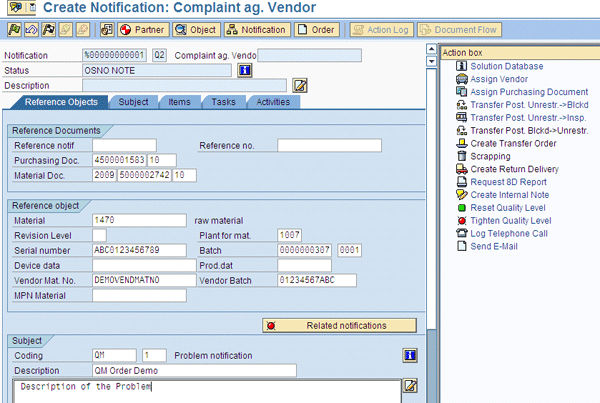Click Create Return Delivery action
The height and width of the screenshot is (403, 600).
(516, 169)
